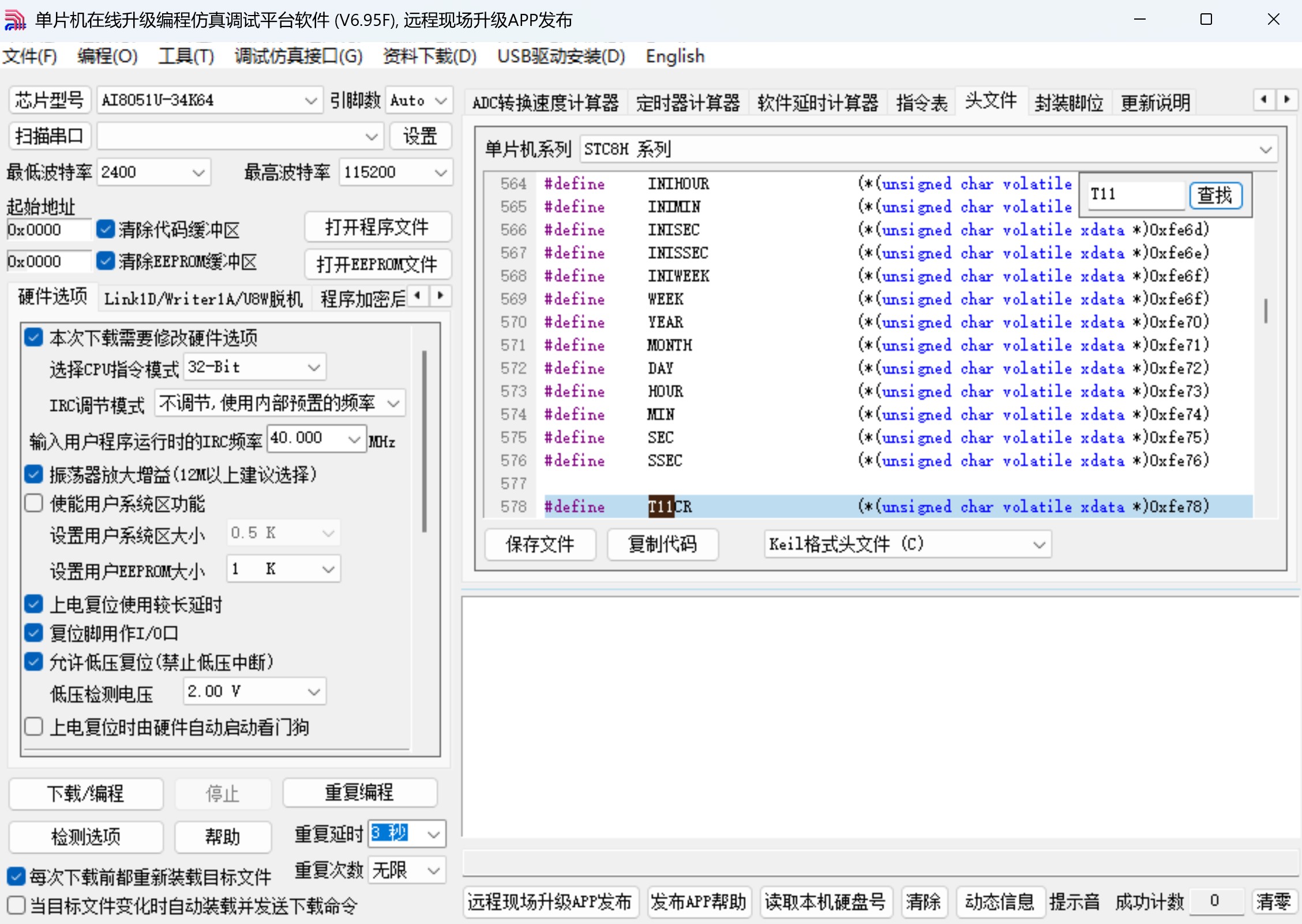The height and width of the screenshot is (924, 1302).
Task: Click hardware options panel vertical scrollbar
Action: (425, 441)
